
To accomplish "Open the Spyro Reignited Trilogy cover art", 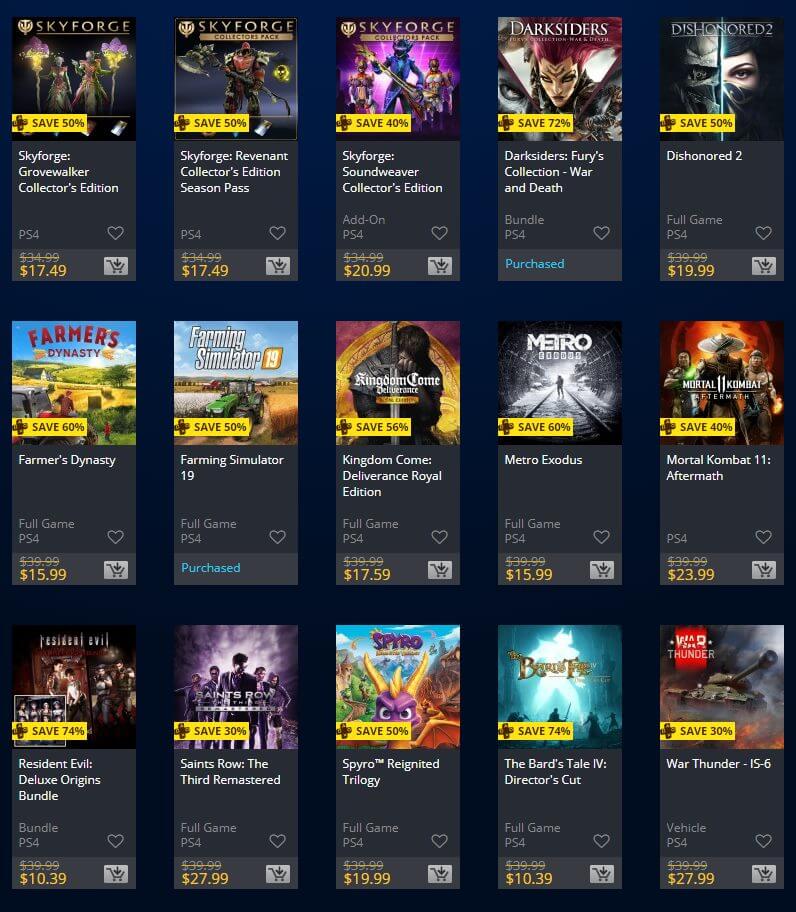I will [x=398, y=686].
